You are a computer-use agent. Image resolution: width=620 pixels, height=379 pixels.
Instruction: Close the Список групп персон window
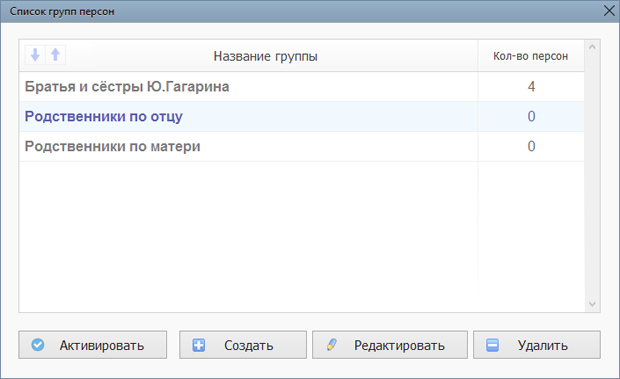point(610,11)
